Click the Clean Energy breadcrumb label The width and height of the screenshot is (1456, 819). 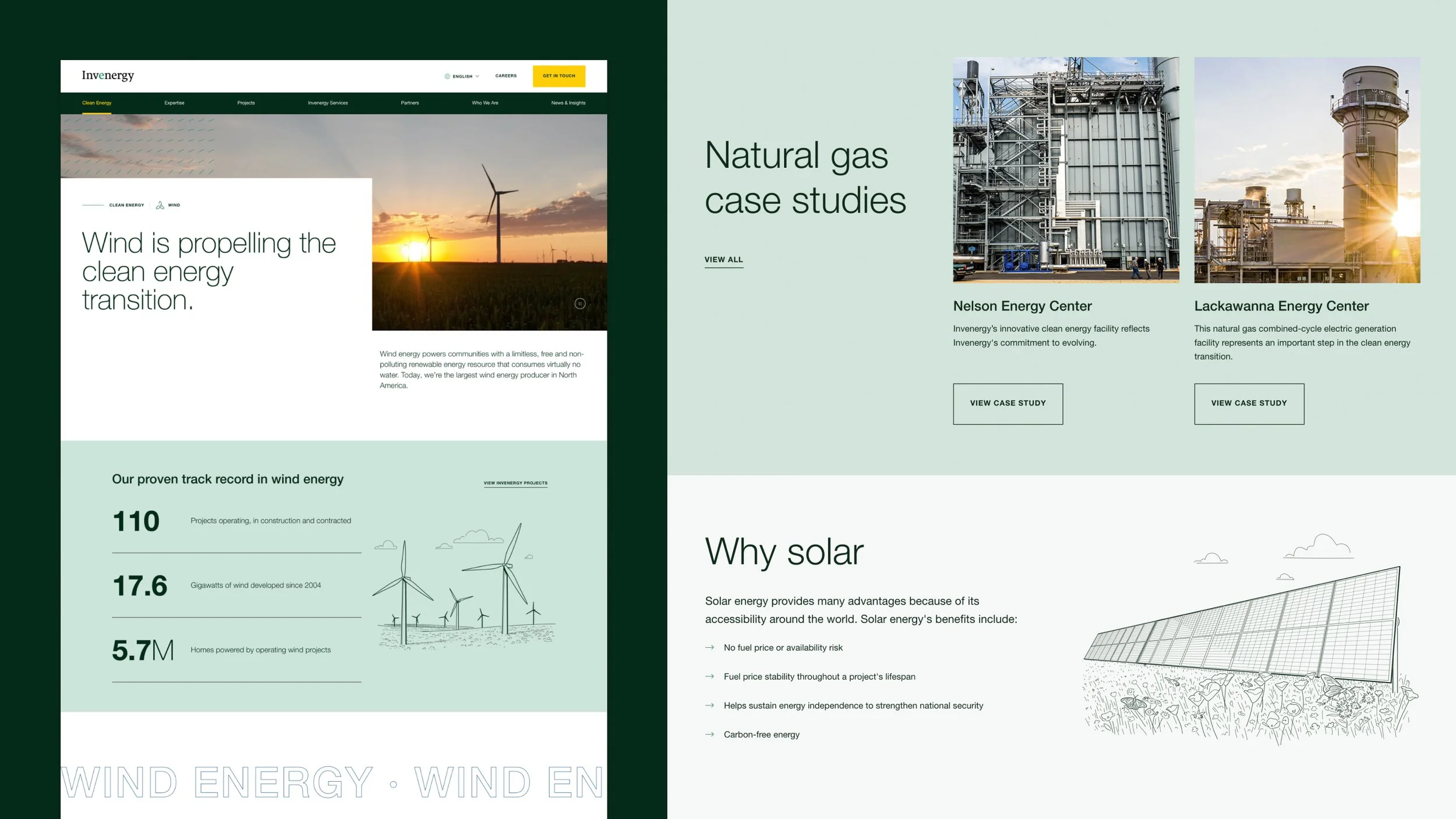pos(126,205)
